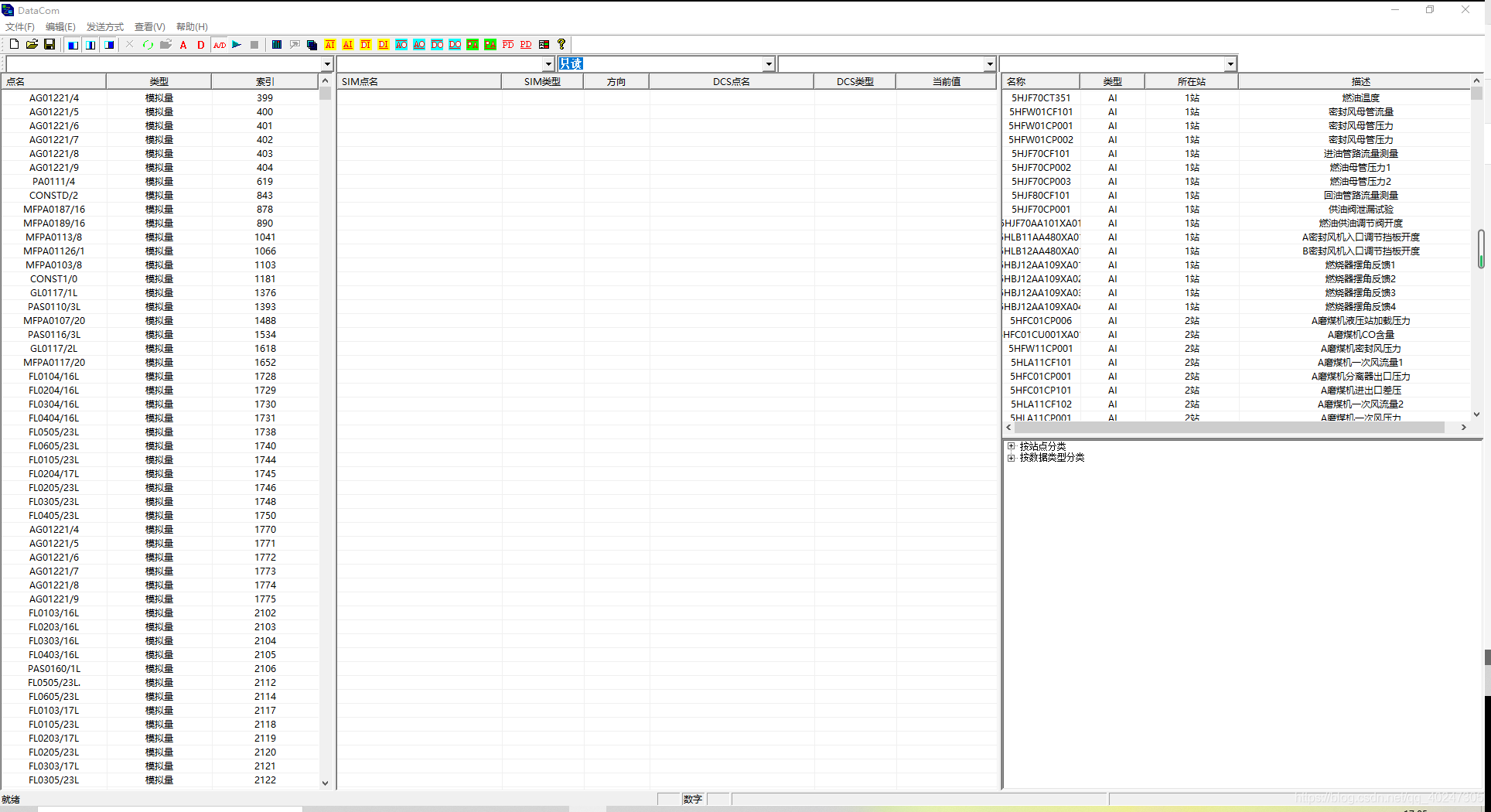Open the 编辑(E) menu
Screen dimensions: 1491x812
(x=60, y=26)
